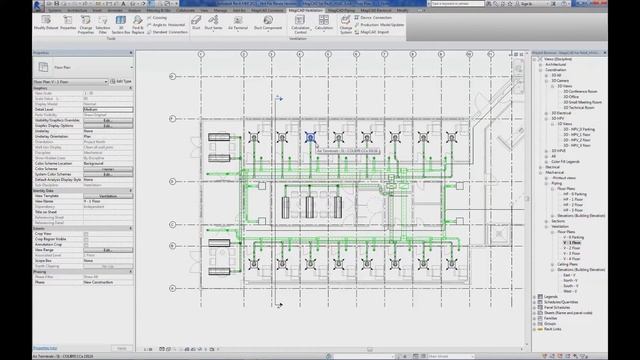
Task: Open the Properties tool in ribbon
Action: click(68, 23)
